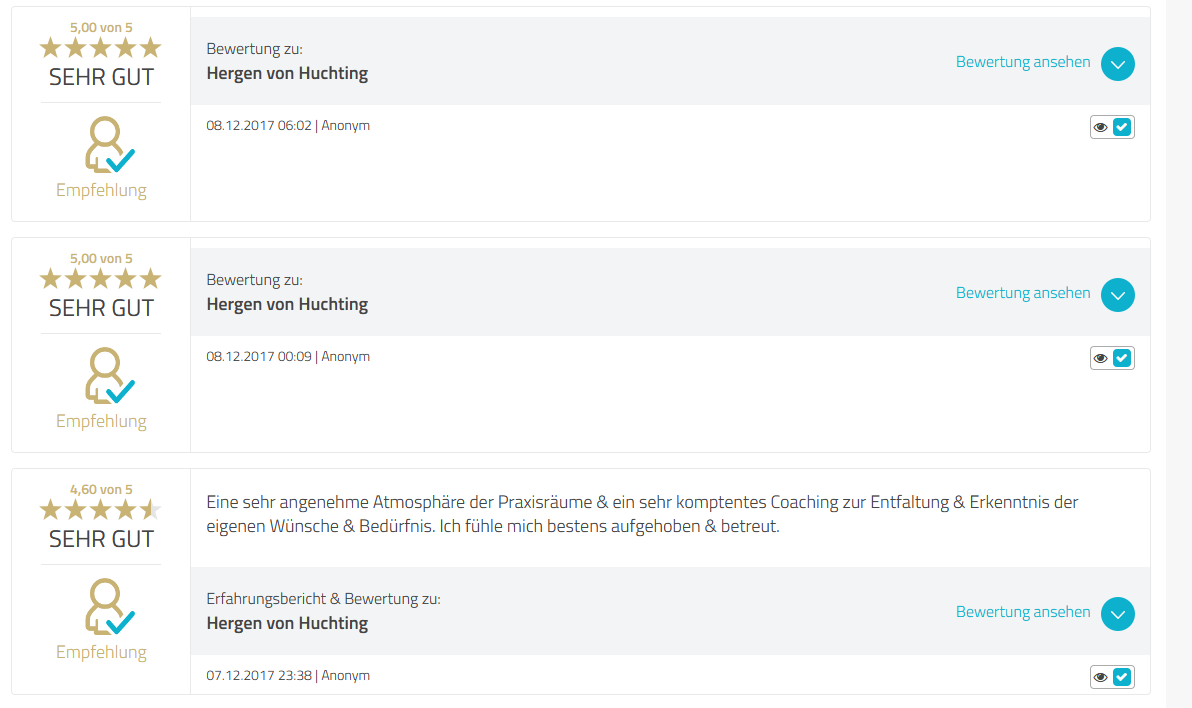
Task: Click the eye icon for the 00:09 review
Action: click(x=1101, y=358)
